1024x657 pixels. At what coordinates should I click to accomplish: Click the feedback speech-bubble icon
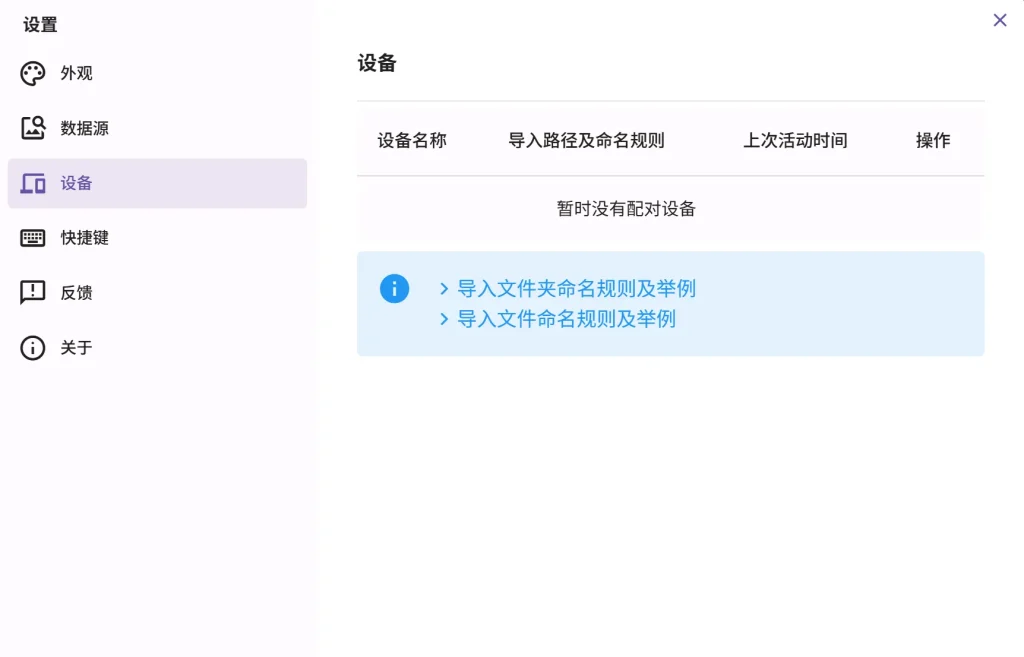coord(33,293)
